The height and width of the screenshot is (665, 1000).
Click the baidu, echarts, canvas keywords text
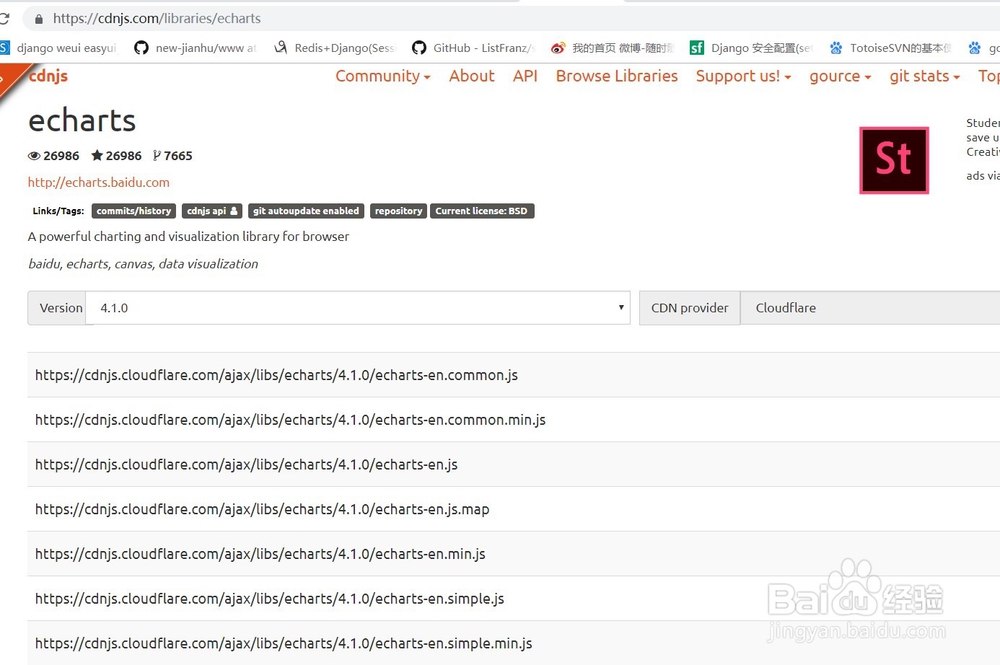click(143, 264)
